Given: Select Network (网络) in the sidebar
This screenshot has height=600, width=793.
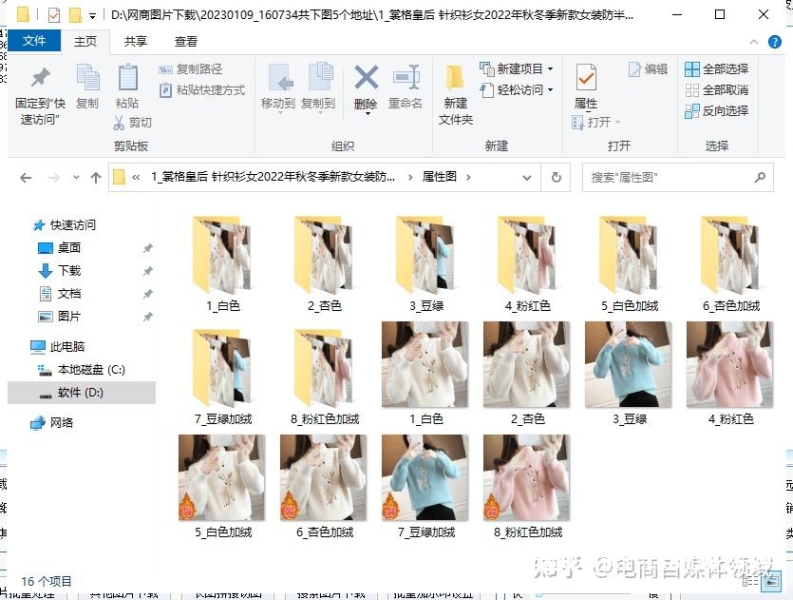Looking at the screenshot, I should pyautogui.click(x=52, y=422).
